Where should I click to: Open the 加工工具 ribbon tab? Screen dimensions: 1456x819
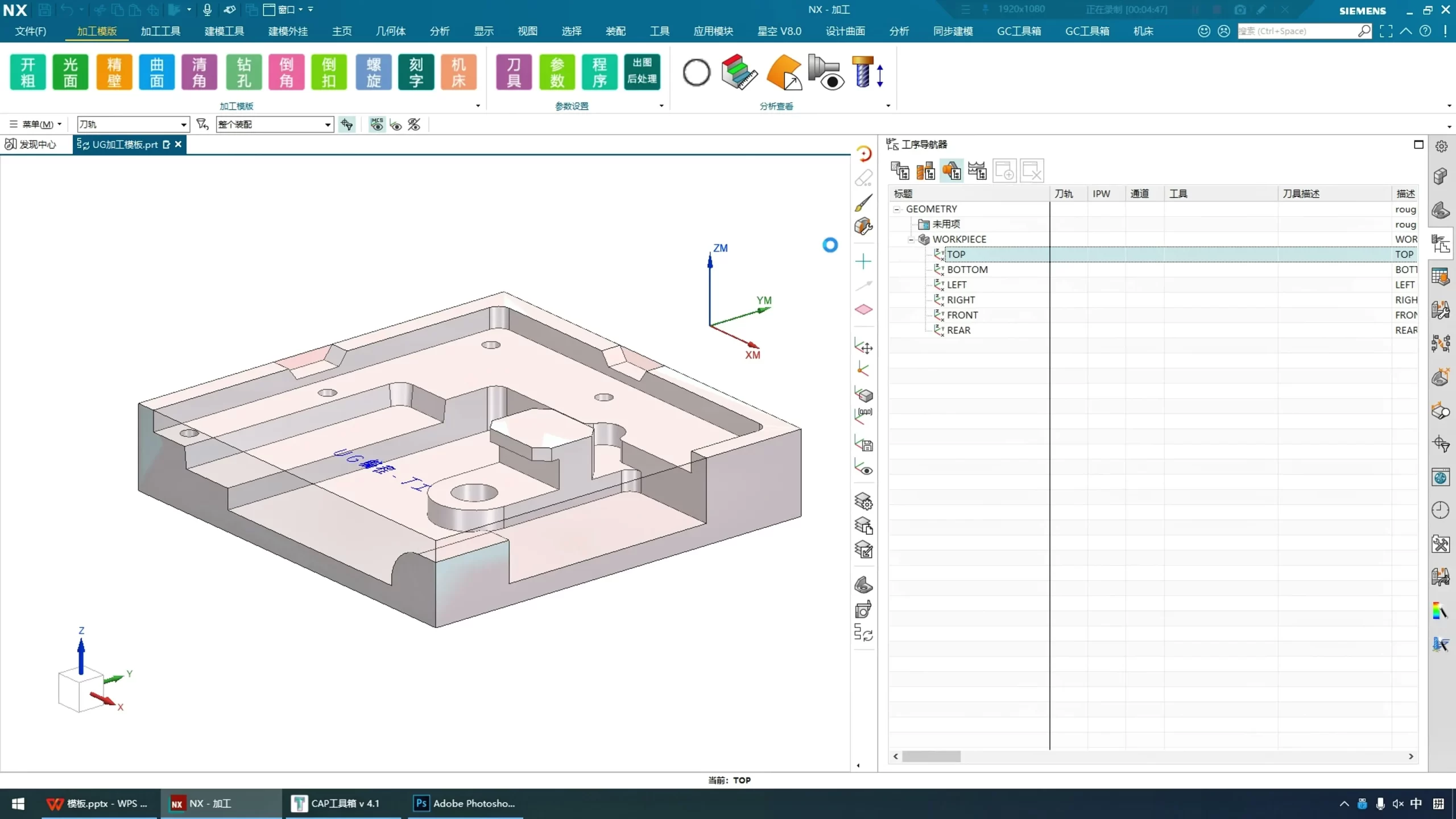click(160, 31)
